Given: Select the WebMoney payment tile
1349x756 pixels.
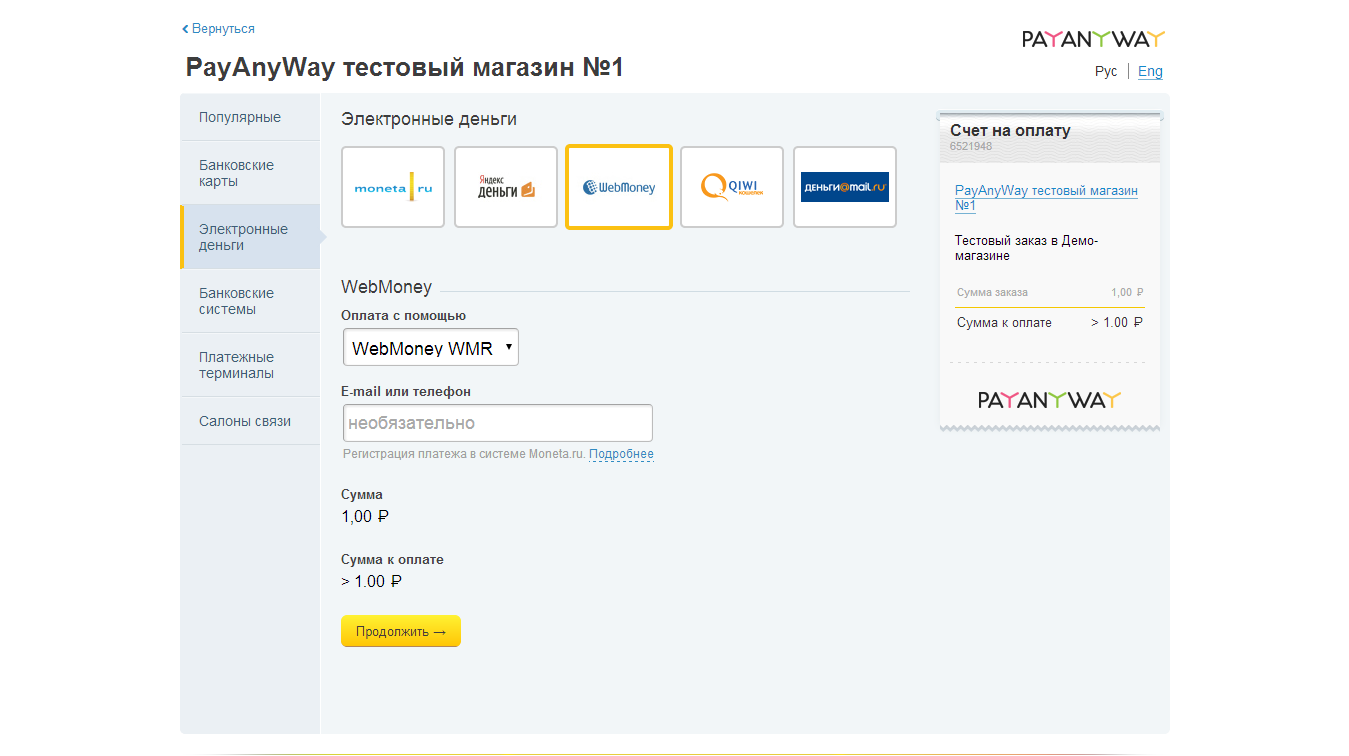Looking at the screenshot, I should tap(619, 187).
